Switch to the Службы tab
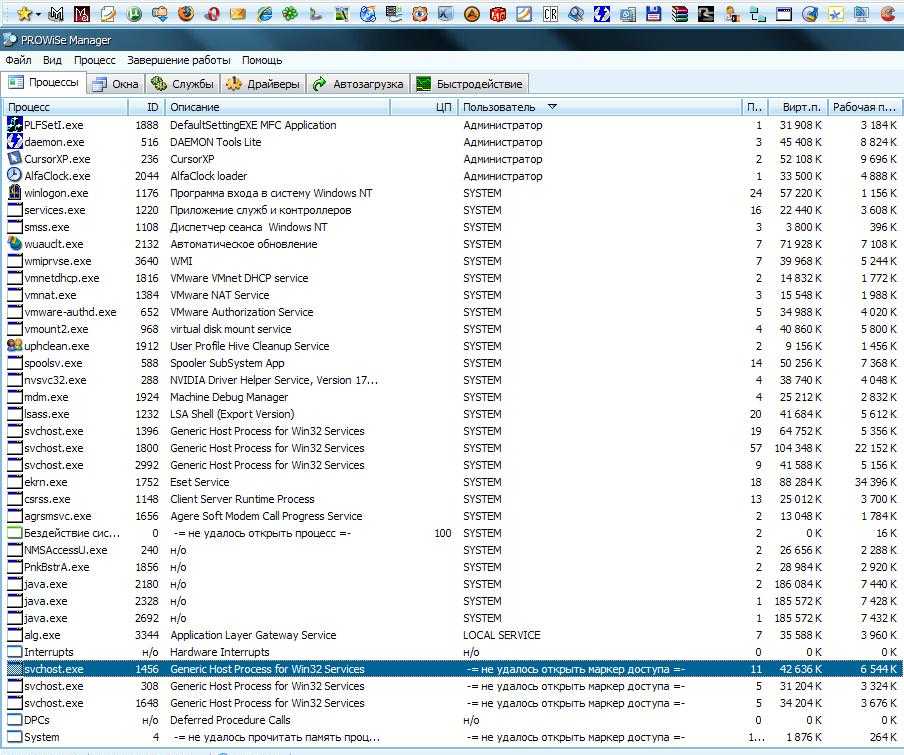This screenshot has height=755, width=904. [x=182, y=84]
